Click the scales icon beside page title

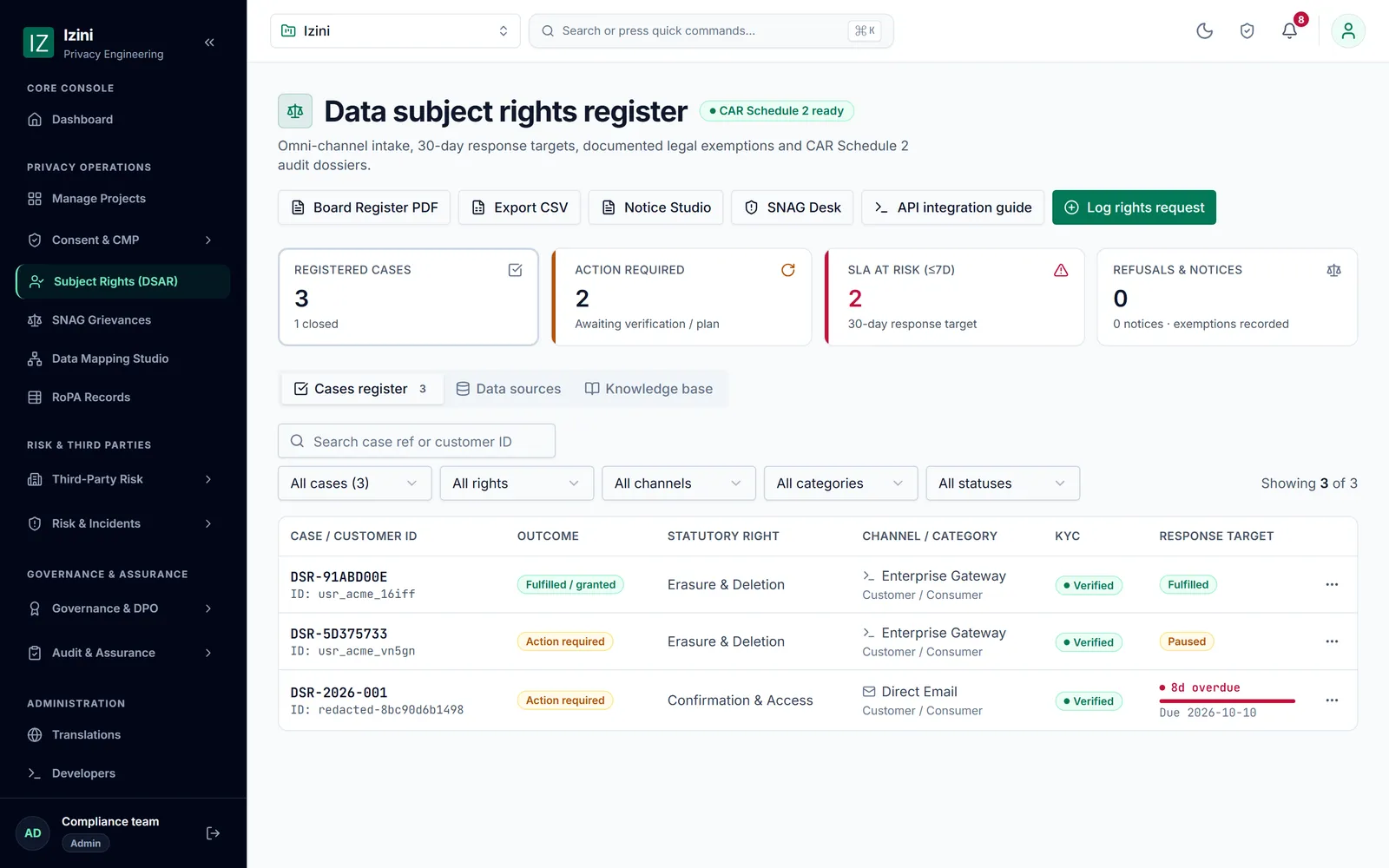[x=295, y=111]
